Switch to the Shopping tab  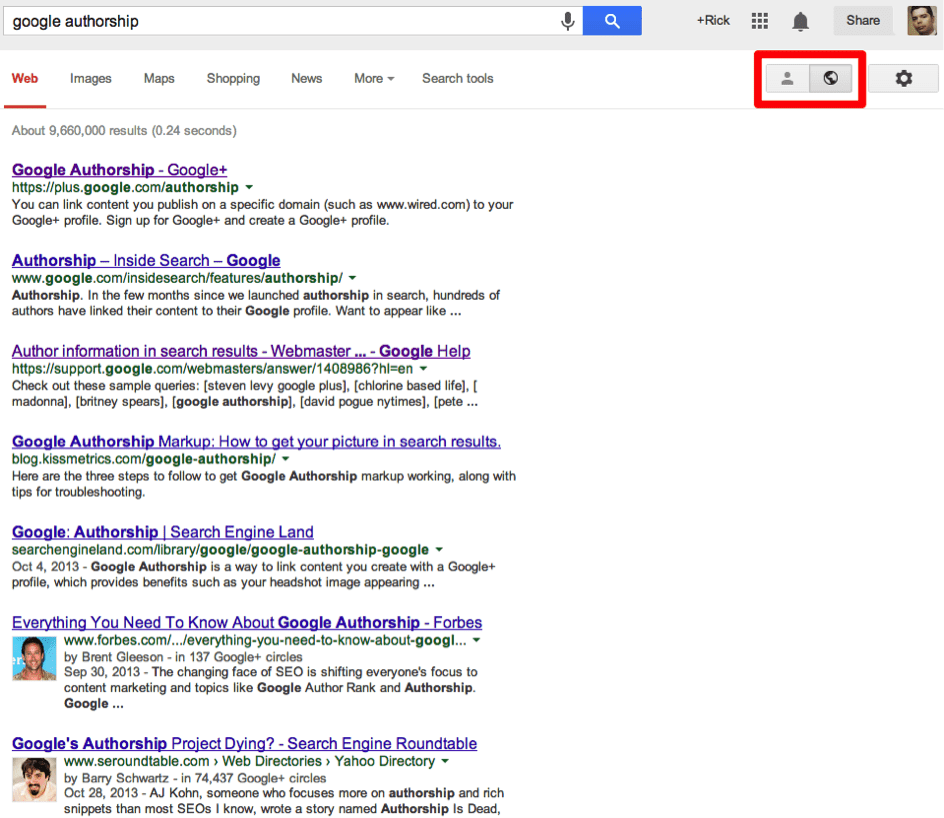pos(233,79)
